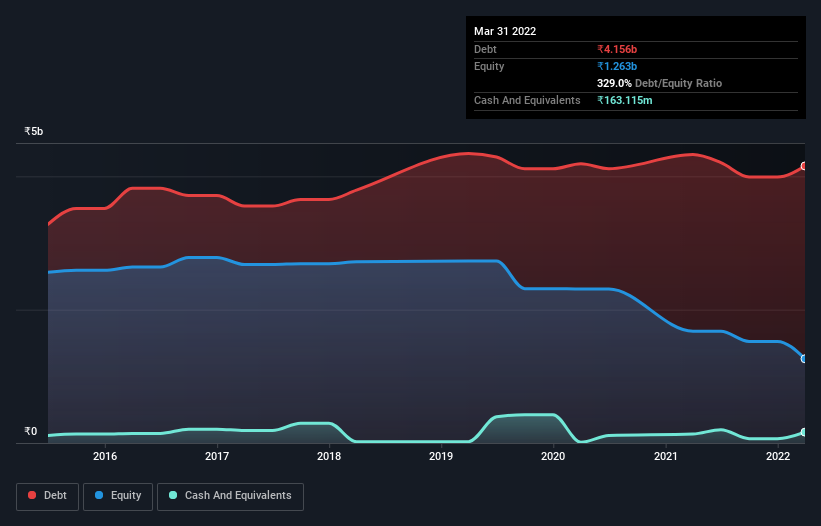Click the 2021 x-axis label
The width and height of the screenshot is (821, 526).
coord(665,456)
